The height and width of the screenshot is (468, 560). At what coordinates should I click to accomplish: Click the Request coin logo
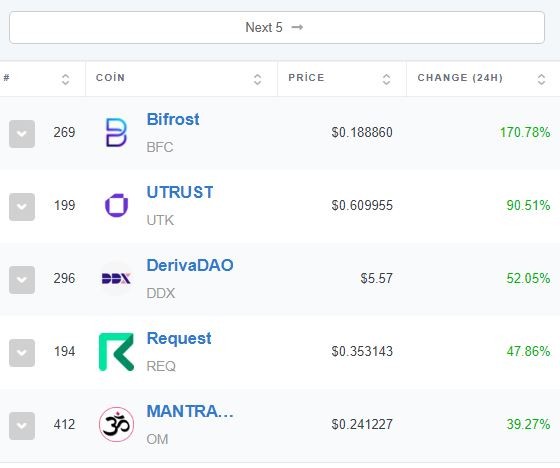click(116, 352)
